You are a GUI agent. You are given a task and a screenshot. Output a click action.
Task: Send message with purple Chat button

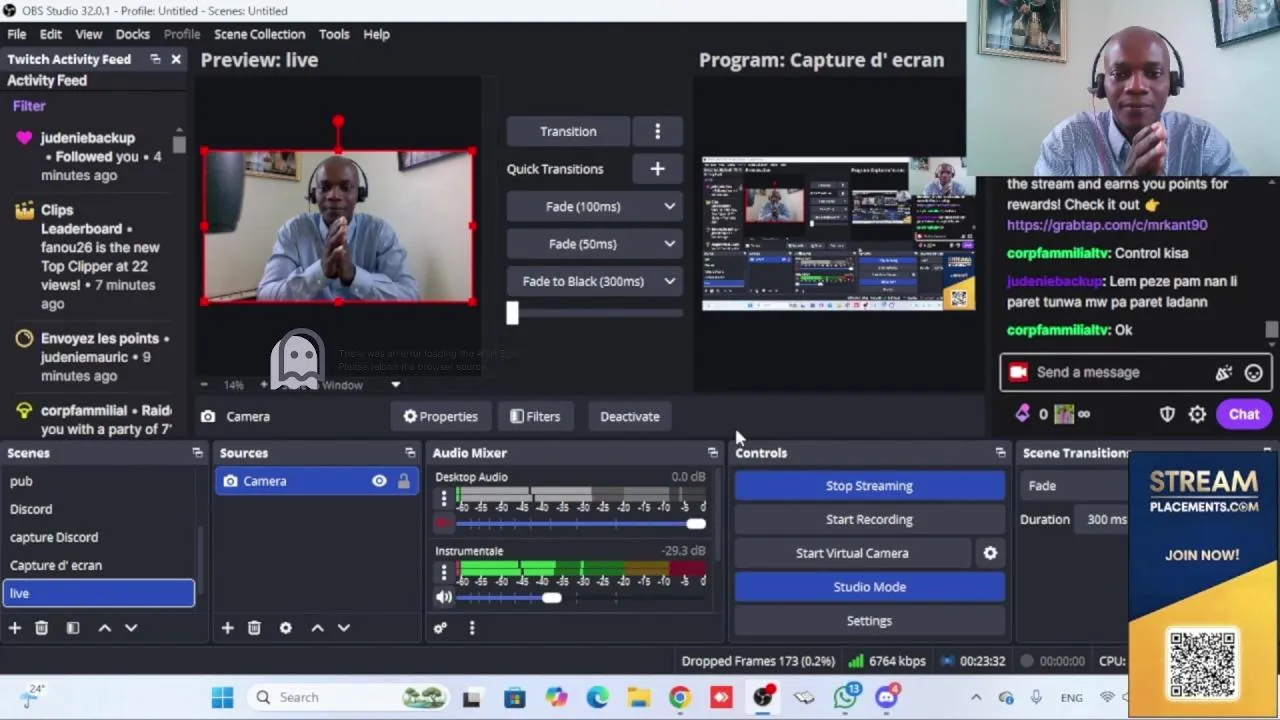coord(1244,414)
